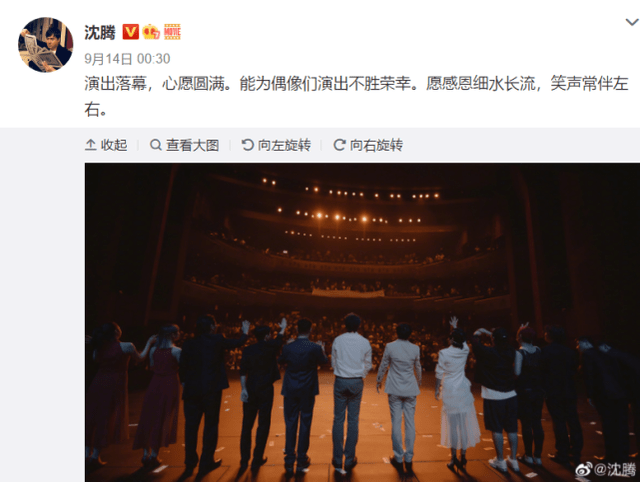Click the Weibo eye logo in watermark
This screenshot has height=482, width=640.
(x=584, y=469)
